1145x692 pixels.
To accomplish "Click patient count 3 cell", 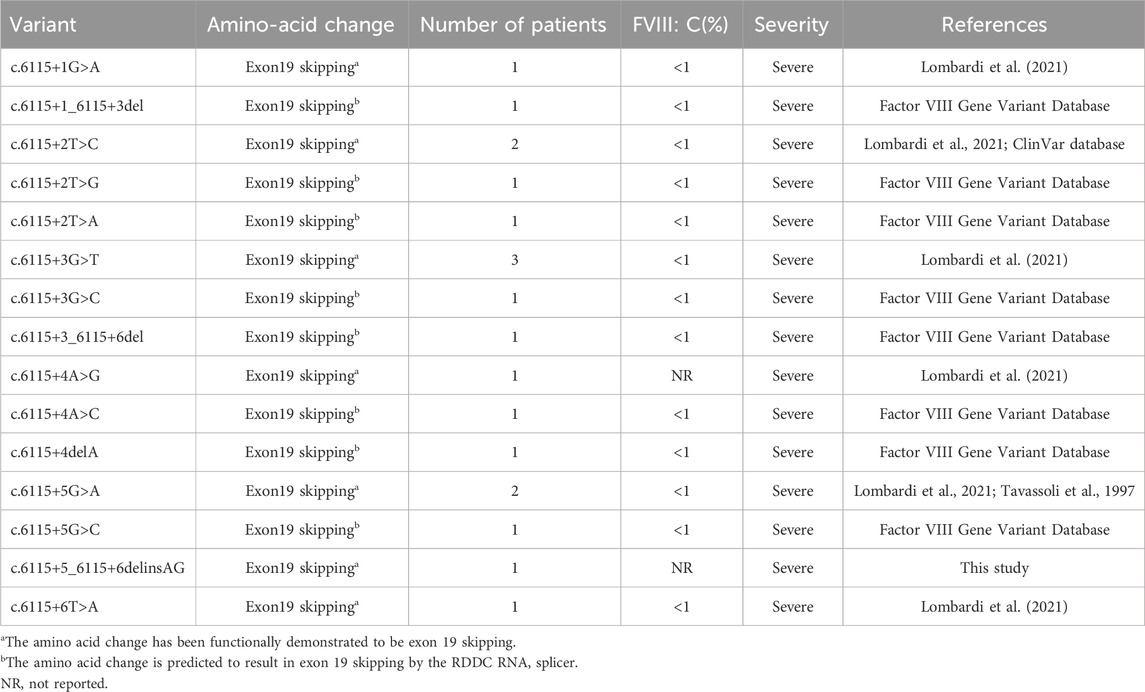I will (x=513, y=260).
